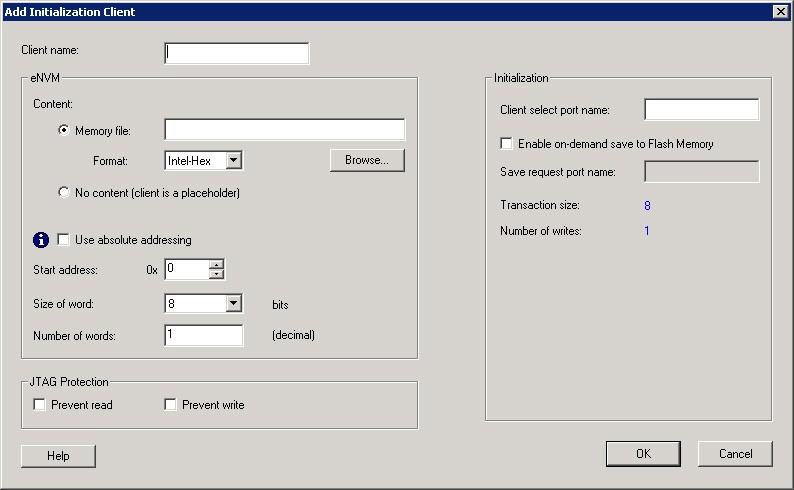Enable Use absolute addressing checkbox
Image resolution: width=794 pixels, height=490 pixels.
[x=63, y=239]
